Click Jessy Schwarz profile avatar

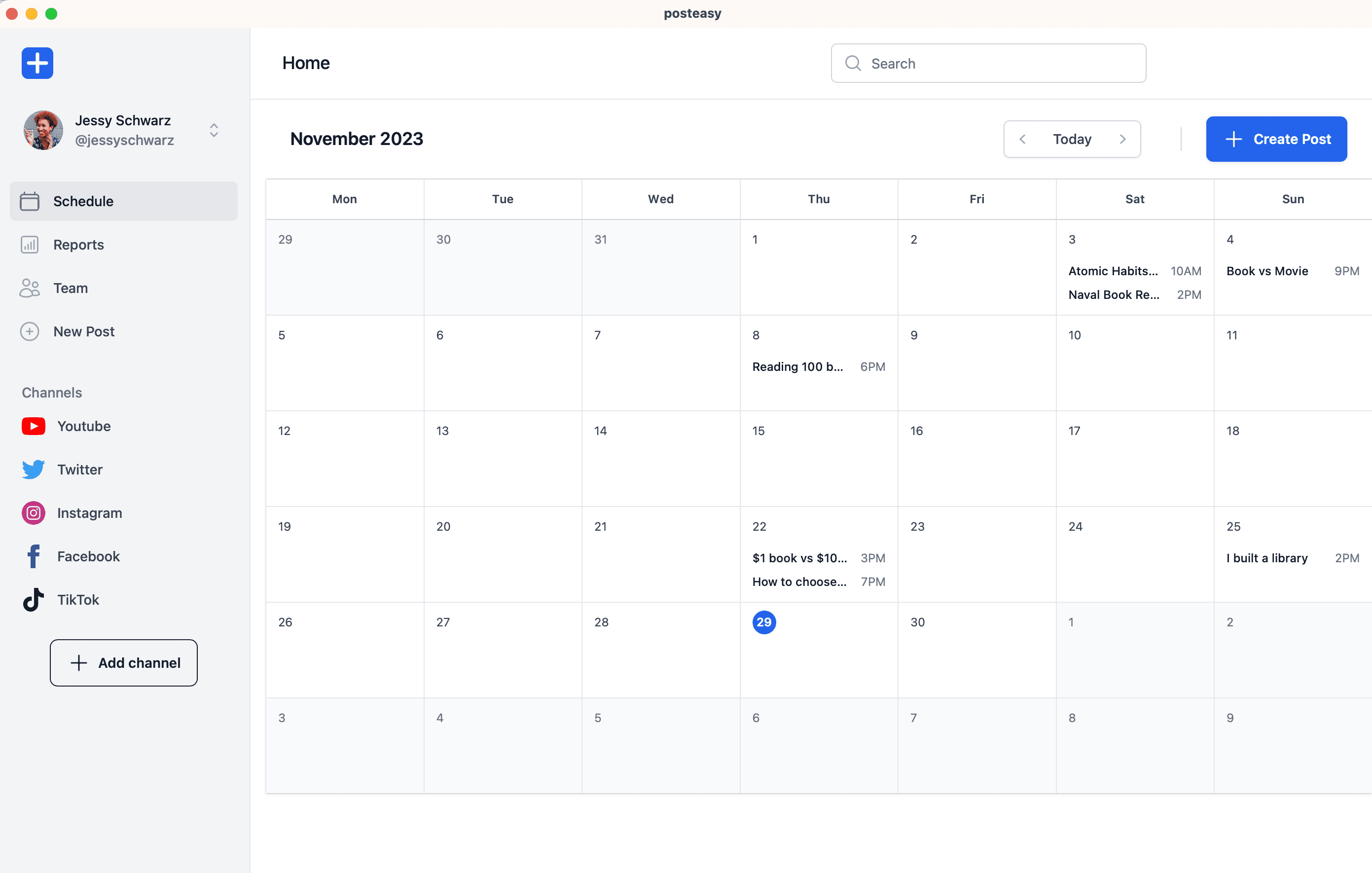point(43,130)
